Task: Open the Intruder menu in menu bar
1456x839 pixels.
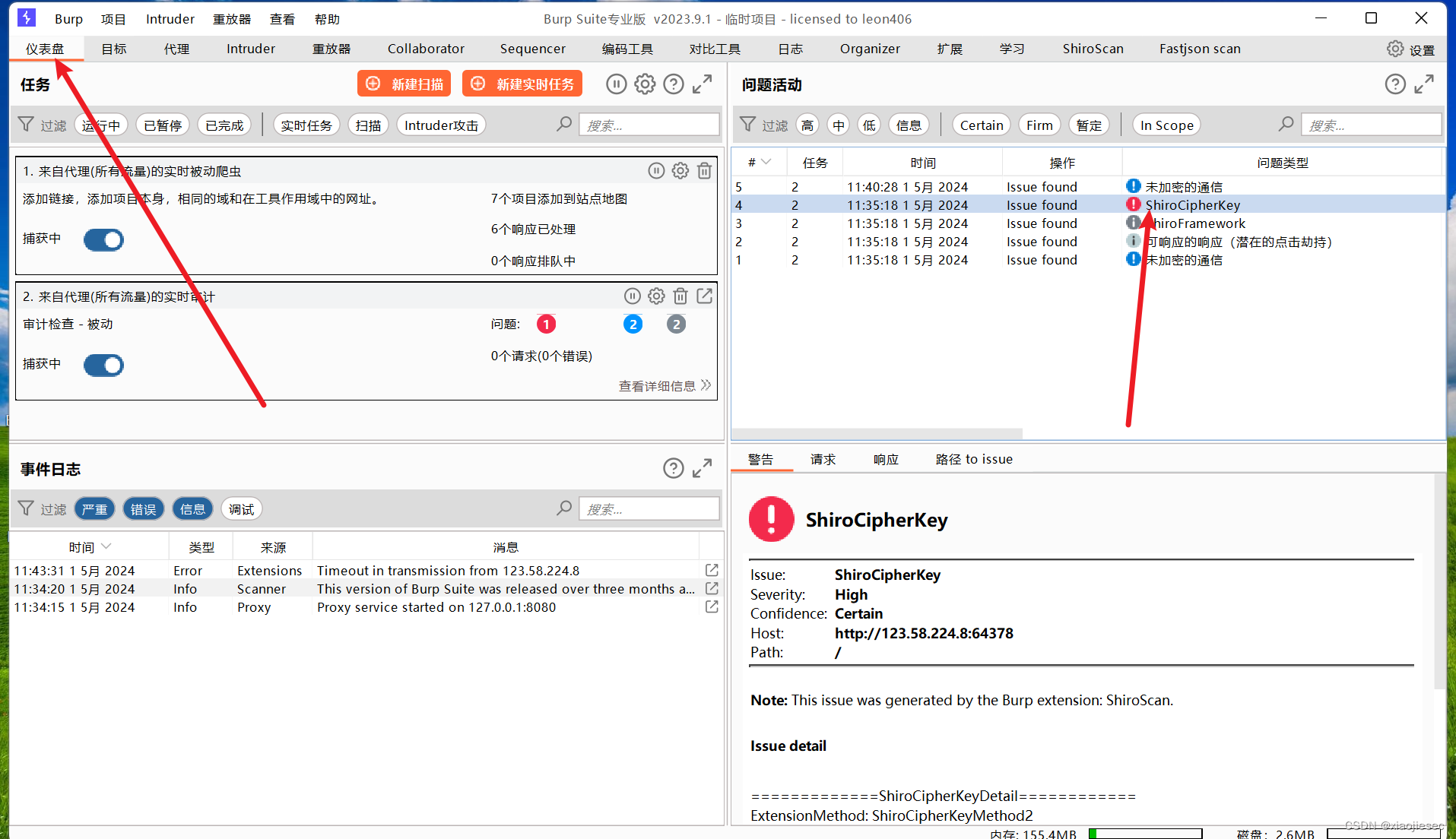Action: click(170, 19)
